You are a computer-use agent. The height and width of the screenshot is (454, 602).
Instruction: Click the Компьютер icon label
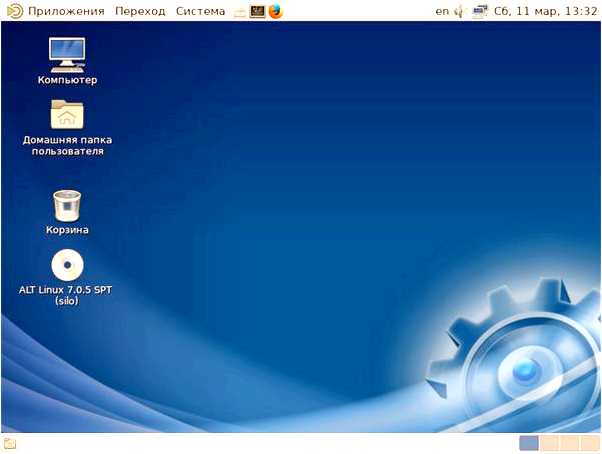[68, 80]
